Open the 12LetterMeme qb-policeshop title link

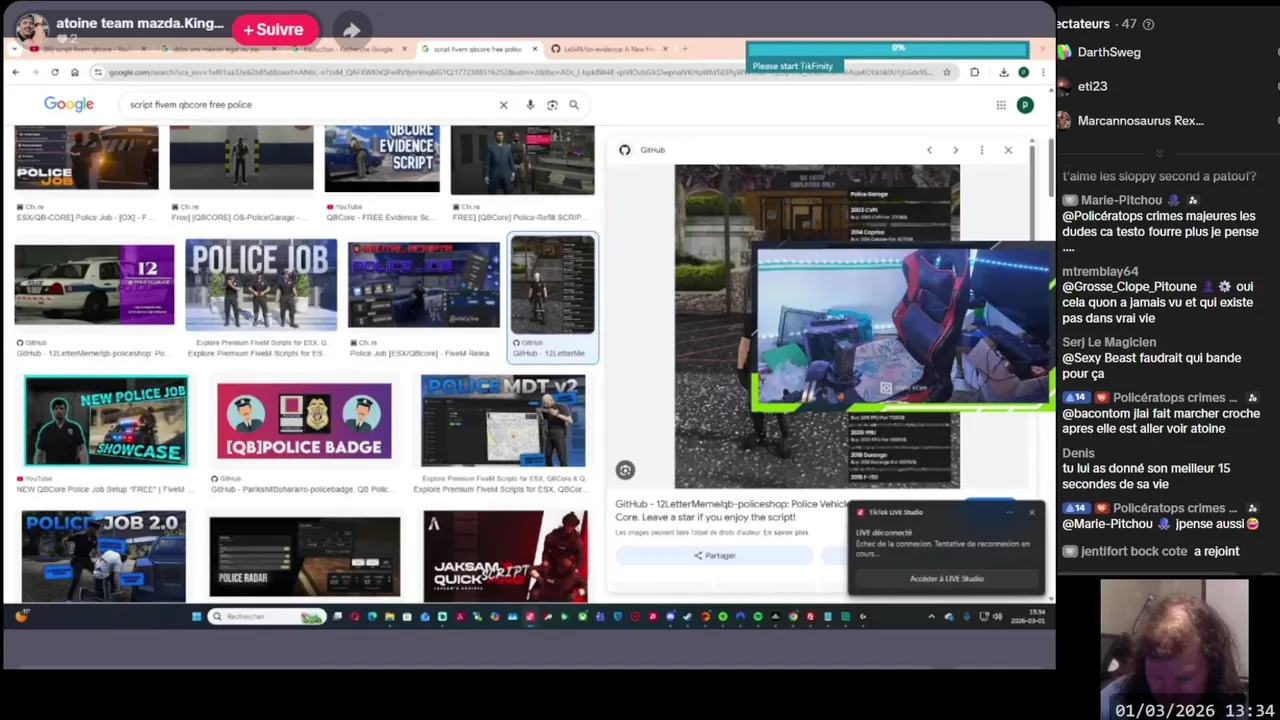[x=729, y=510]
